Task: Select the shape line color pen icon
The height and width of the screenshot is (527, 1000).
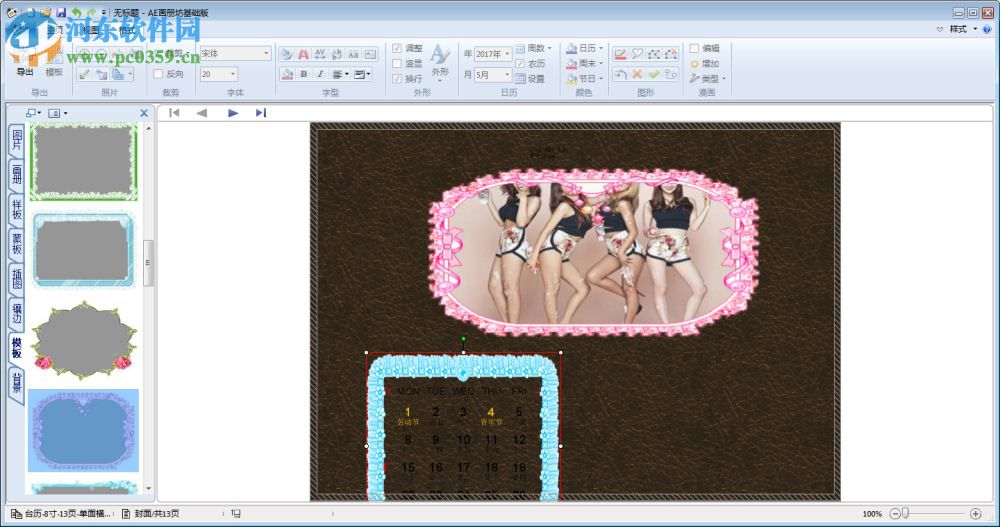Action: pos(621,54)
